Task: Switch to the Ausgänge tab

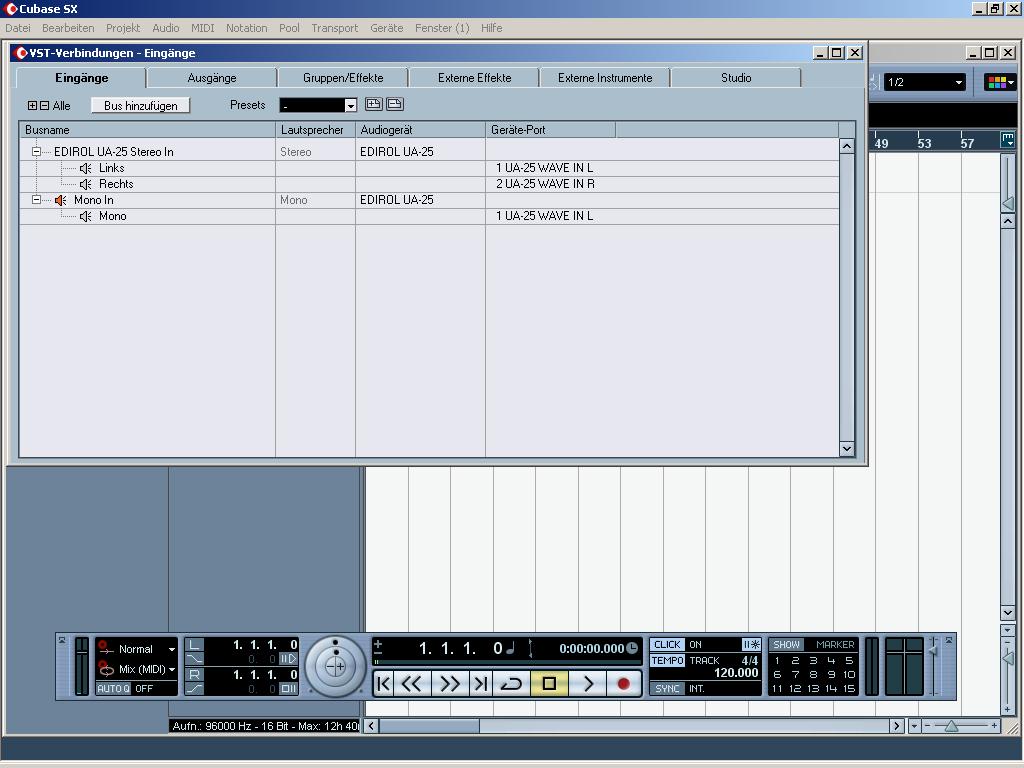Action: click(x=212, y=78)
